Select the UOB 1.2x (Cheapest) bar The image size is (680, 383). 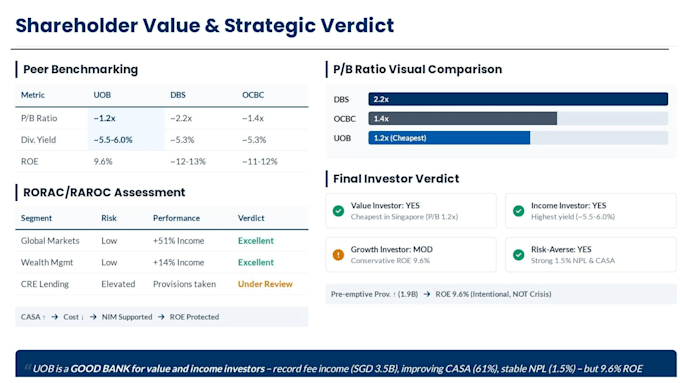tap(449, 138)
